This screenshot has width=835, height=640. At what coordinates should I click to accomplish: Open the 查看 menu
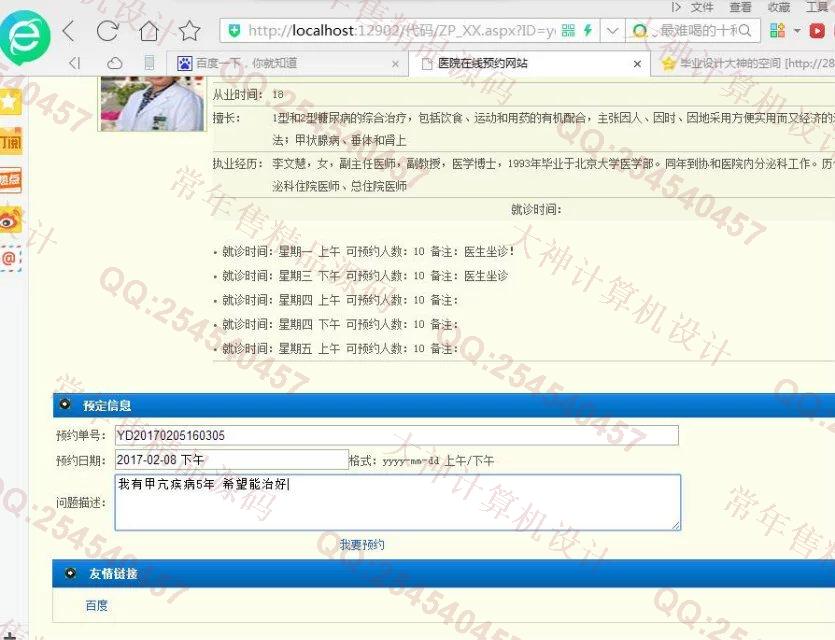tap(740, 7)
